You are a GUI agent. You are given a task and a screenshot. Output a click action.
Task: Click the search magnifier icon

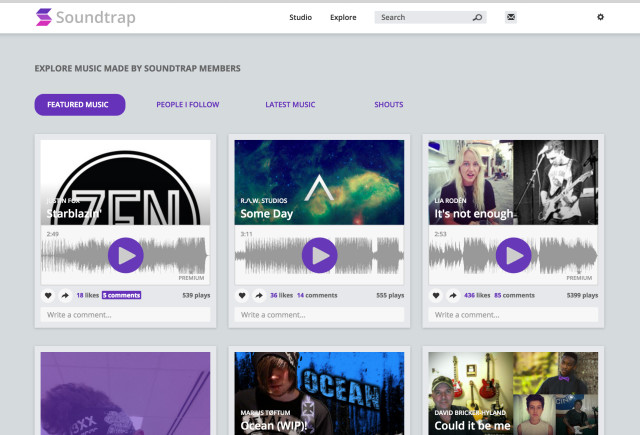pos(477,17)
